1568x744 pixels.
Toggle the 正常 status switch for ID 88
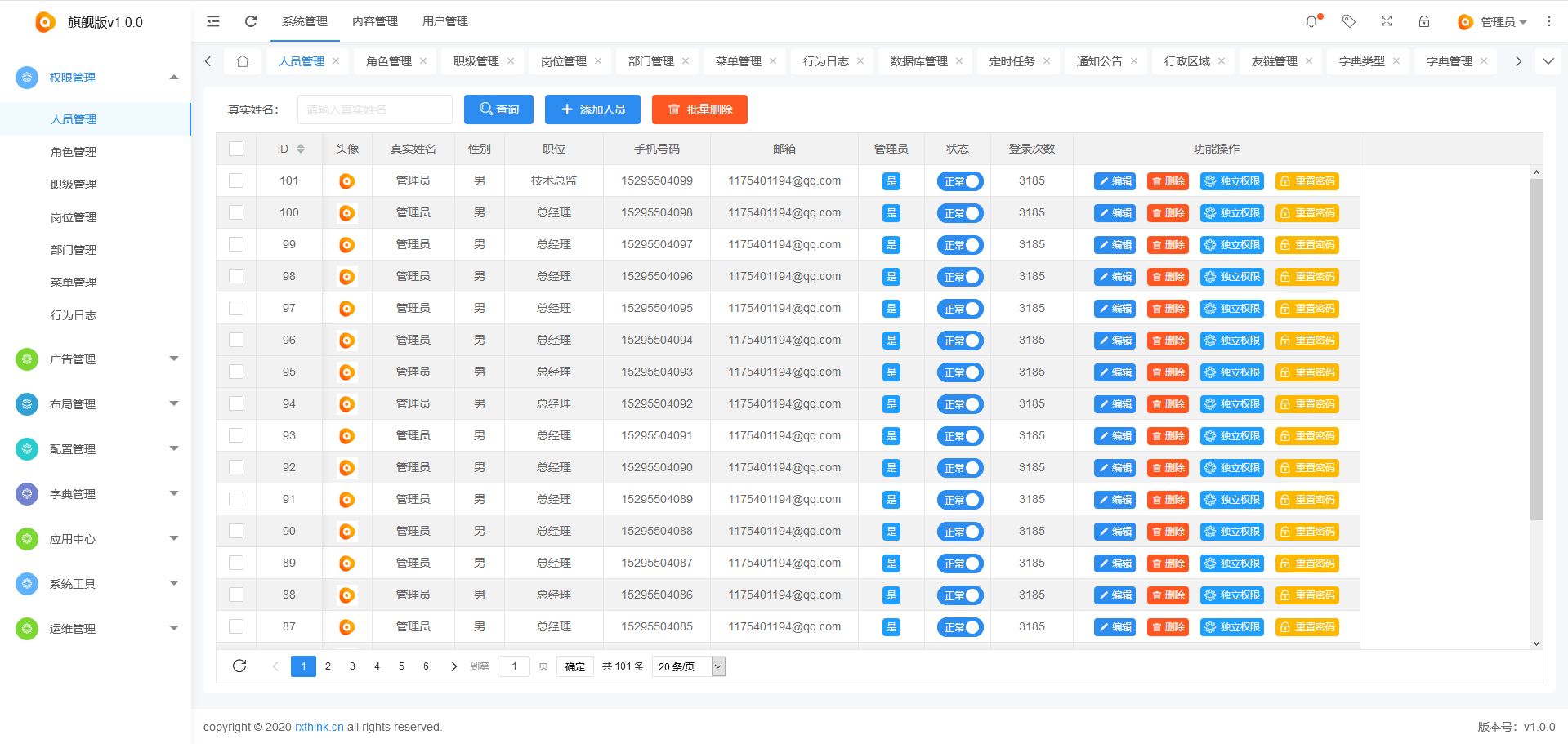tap(960, 595)
